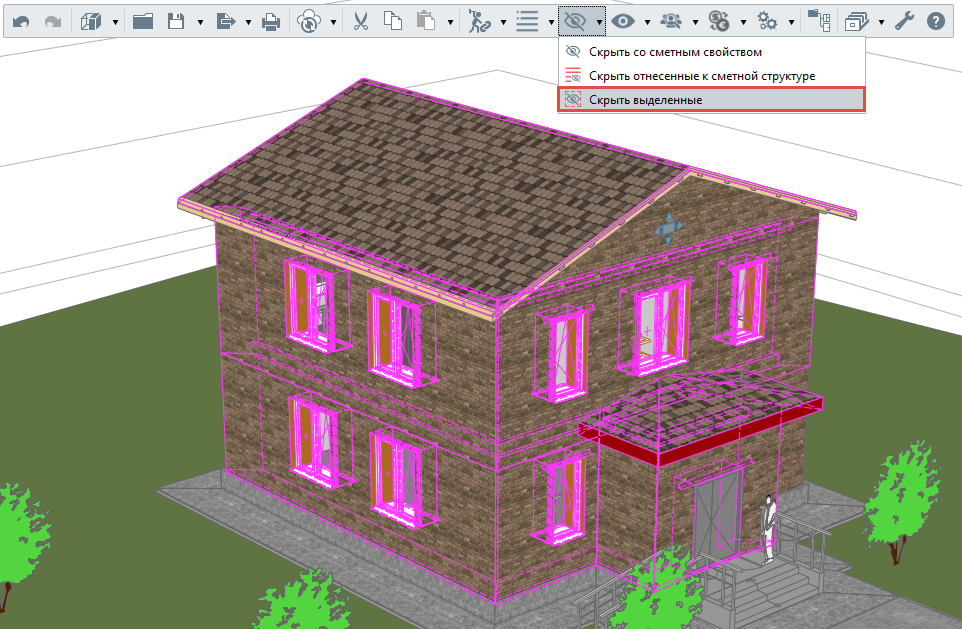Open project with the folder icon

tap(143, 22)
